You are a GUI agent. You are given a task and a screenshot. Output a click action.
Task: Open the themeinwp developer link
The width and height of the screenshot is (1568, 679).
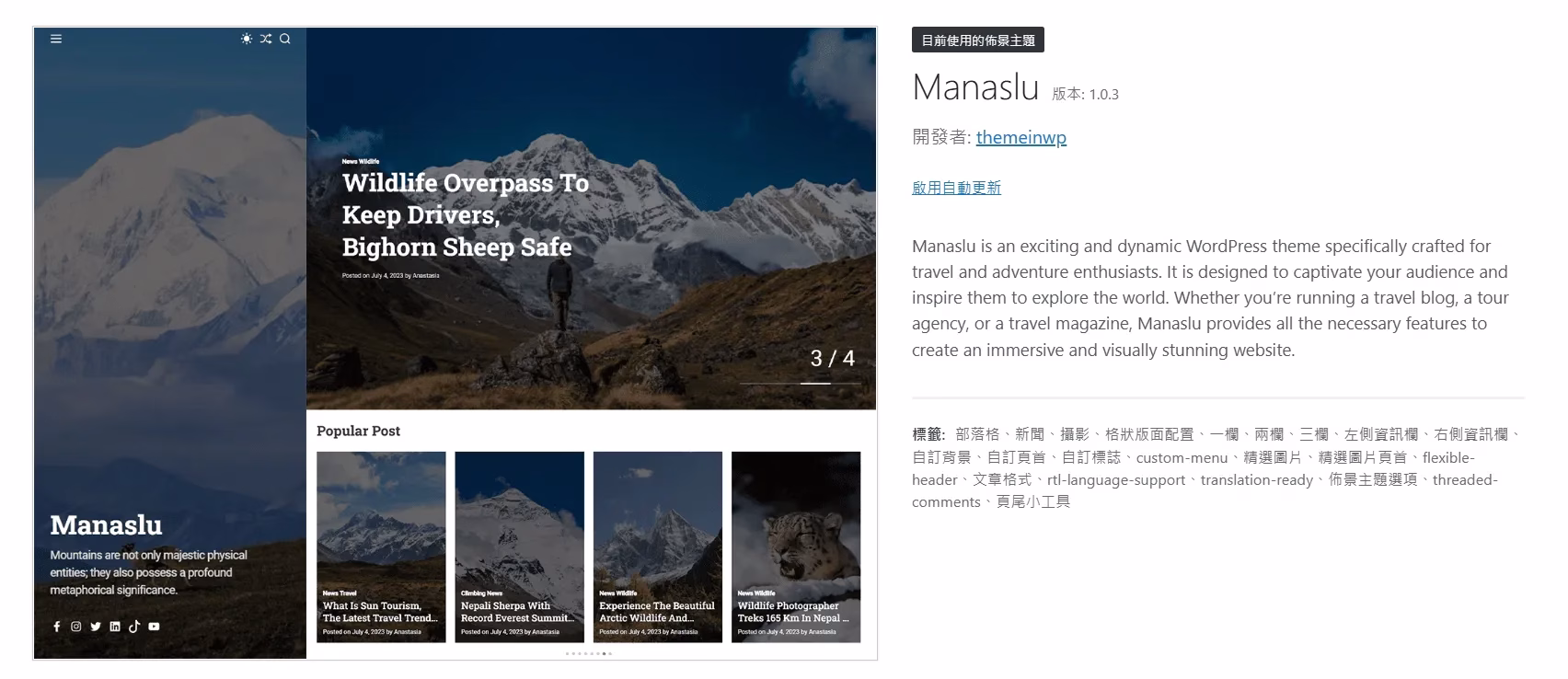(x=1021, y=137)
